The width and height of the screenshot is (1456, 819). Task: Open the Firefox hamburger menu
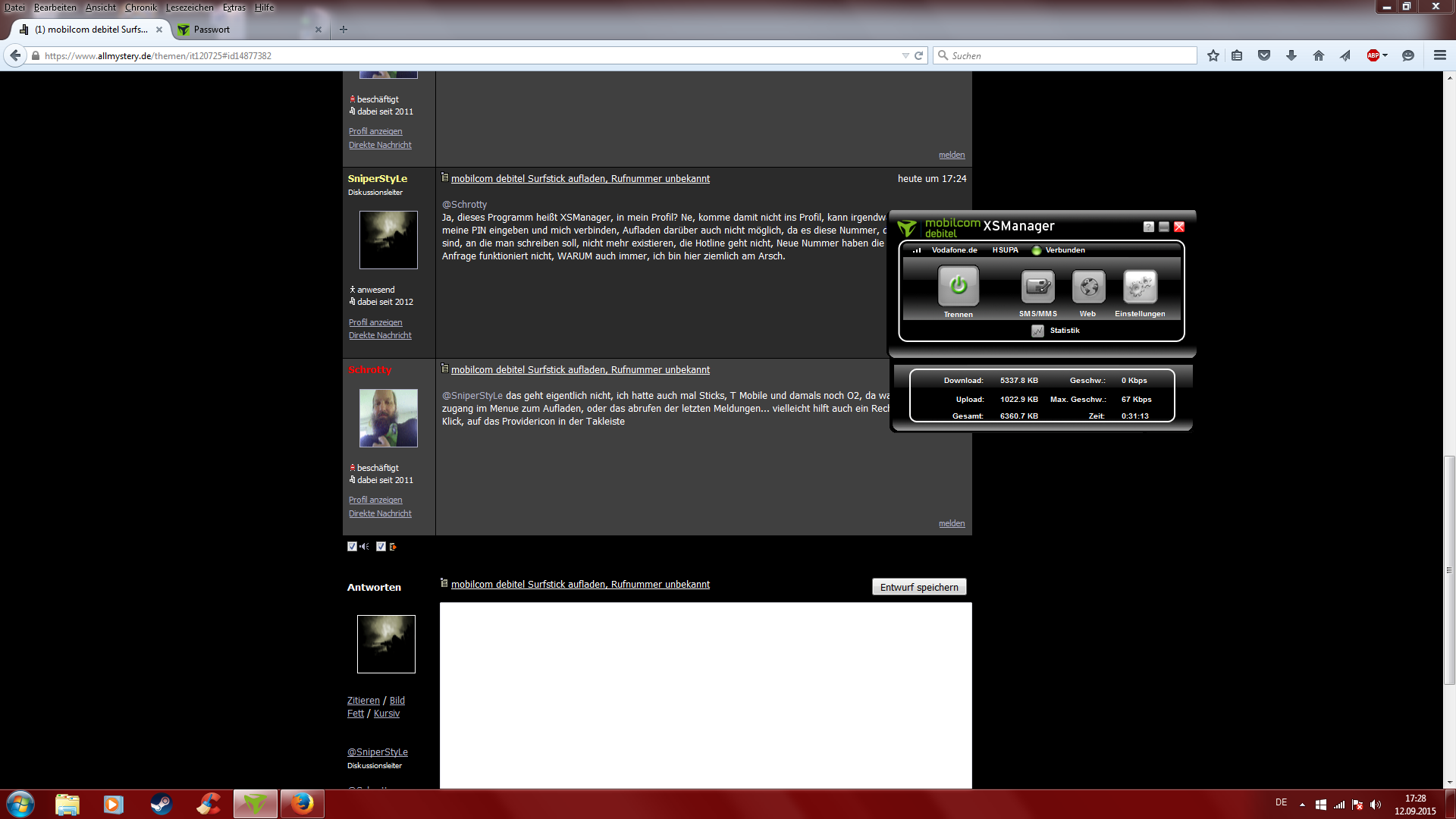pos(1439,55)
